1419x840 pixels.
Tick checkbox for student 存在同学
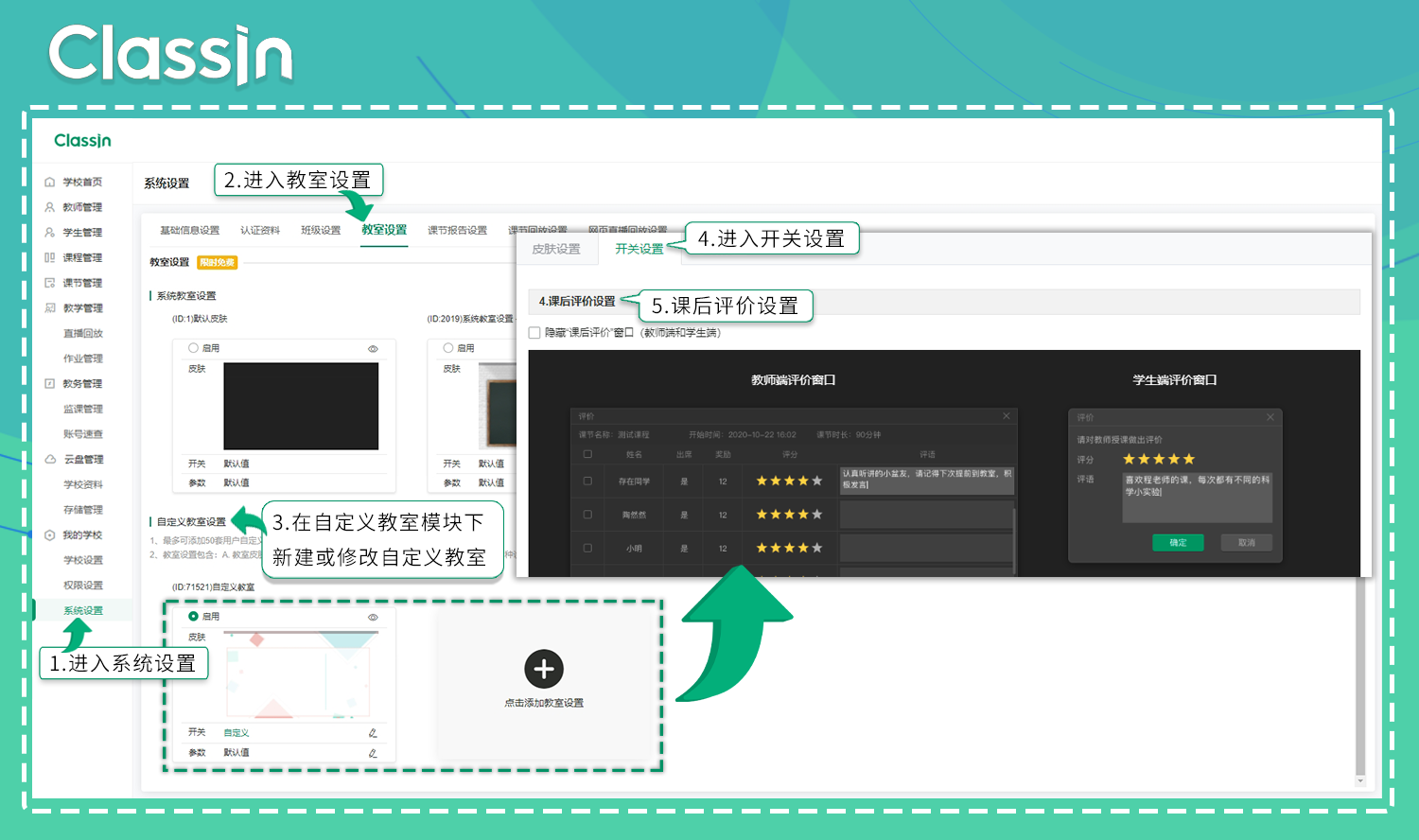pyautogui.click(x=587, y=481)
